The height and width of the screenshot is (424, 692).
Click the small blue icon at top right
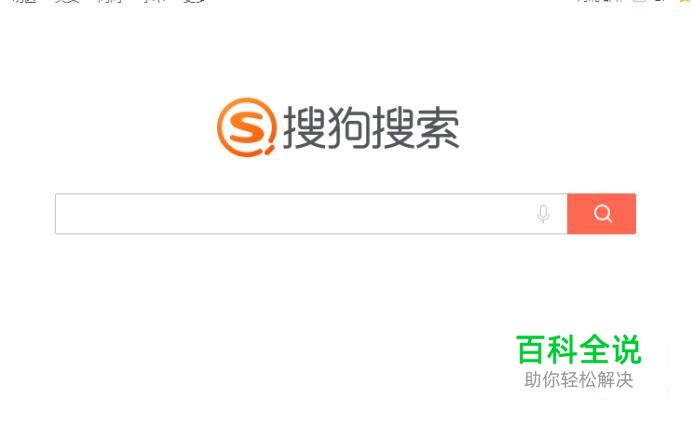tap(639, 1)
